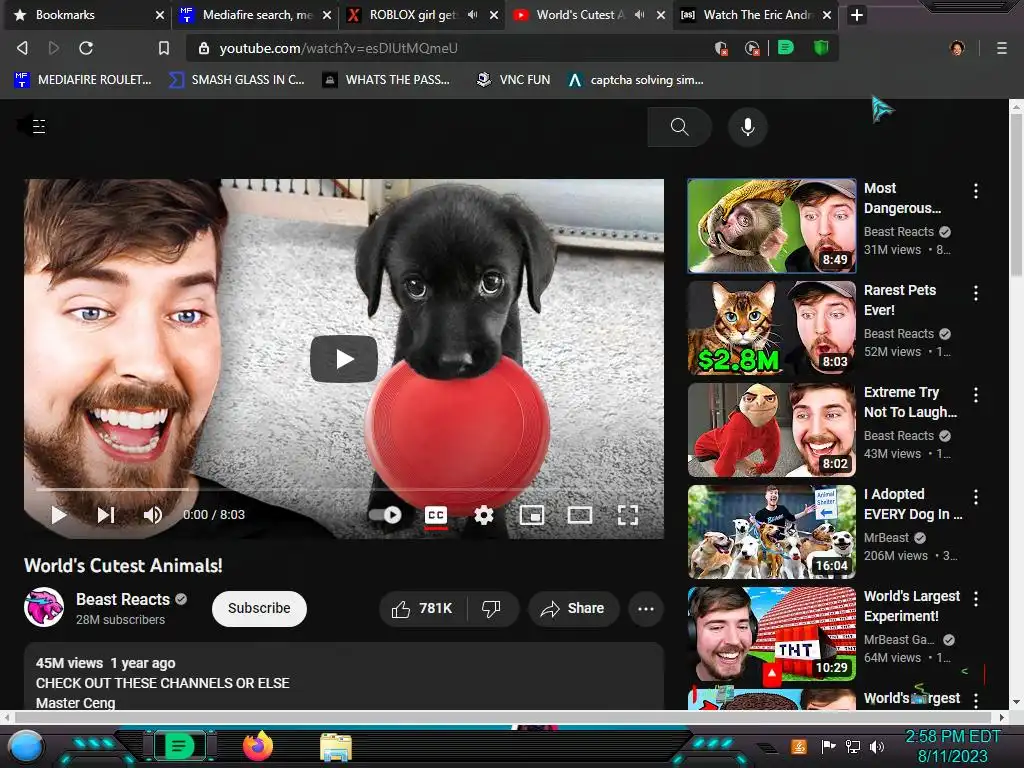The image size is (1024, 768).
Task: Click the video progress bar
Action: (x=344, y=488)
